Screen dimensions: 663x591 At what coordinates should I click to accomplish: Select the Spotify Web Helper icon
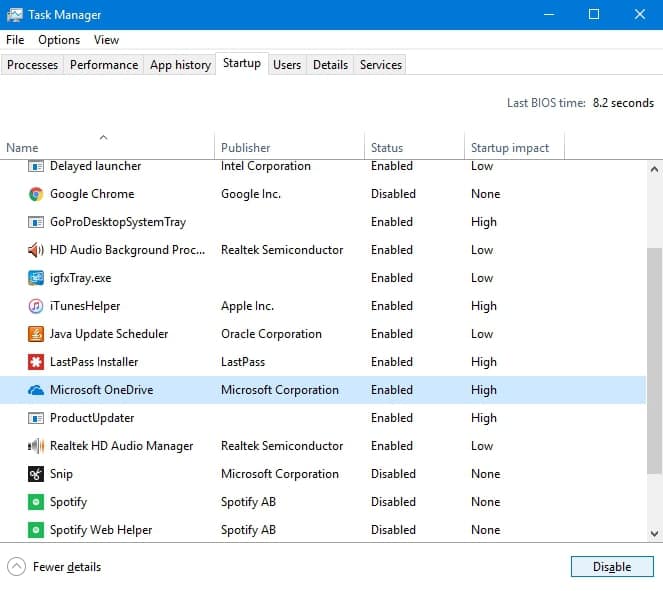pyautogui.click(x=36, y=530)
